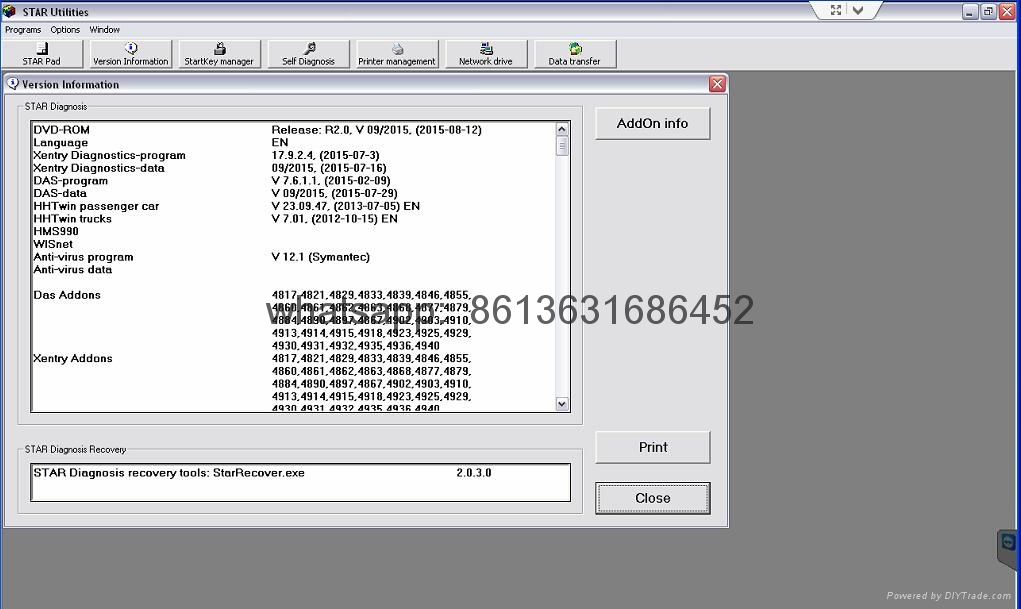Click scrollbar up arrow in version list
1021x609 pixels.
click(562, 129)
